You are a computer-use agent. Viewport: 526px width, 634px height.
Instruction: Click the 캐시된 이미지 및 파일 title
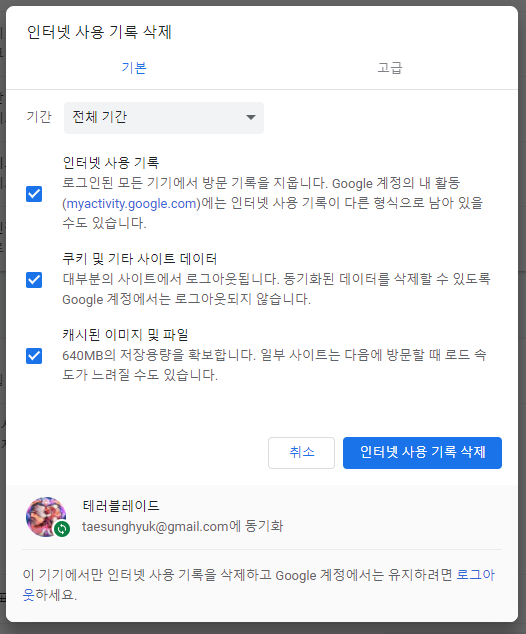(125, 334)
